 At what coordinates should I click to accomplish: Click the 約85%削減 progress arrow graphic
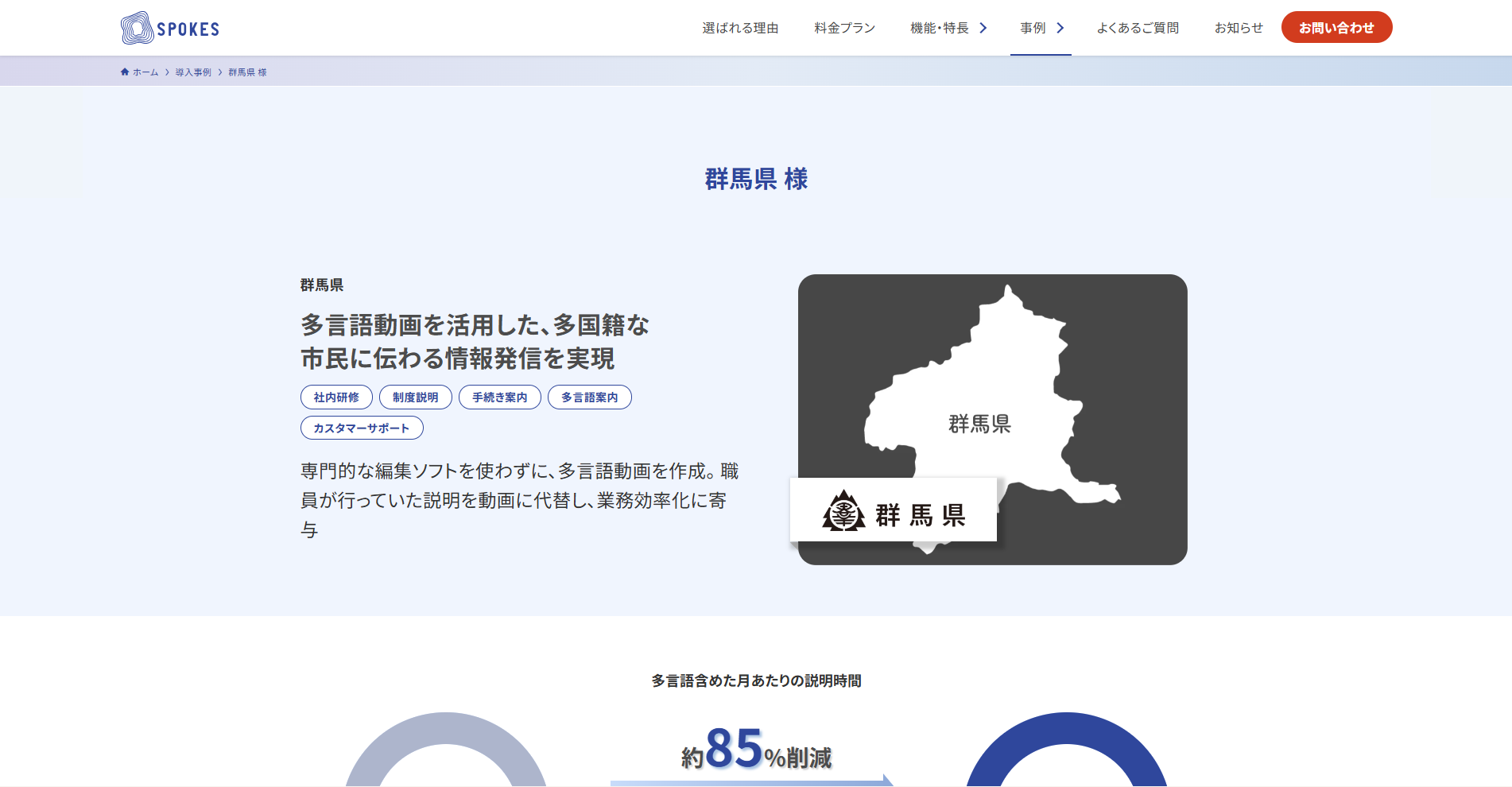pyautogui.click(x=751, y=781)
